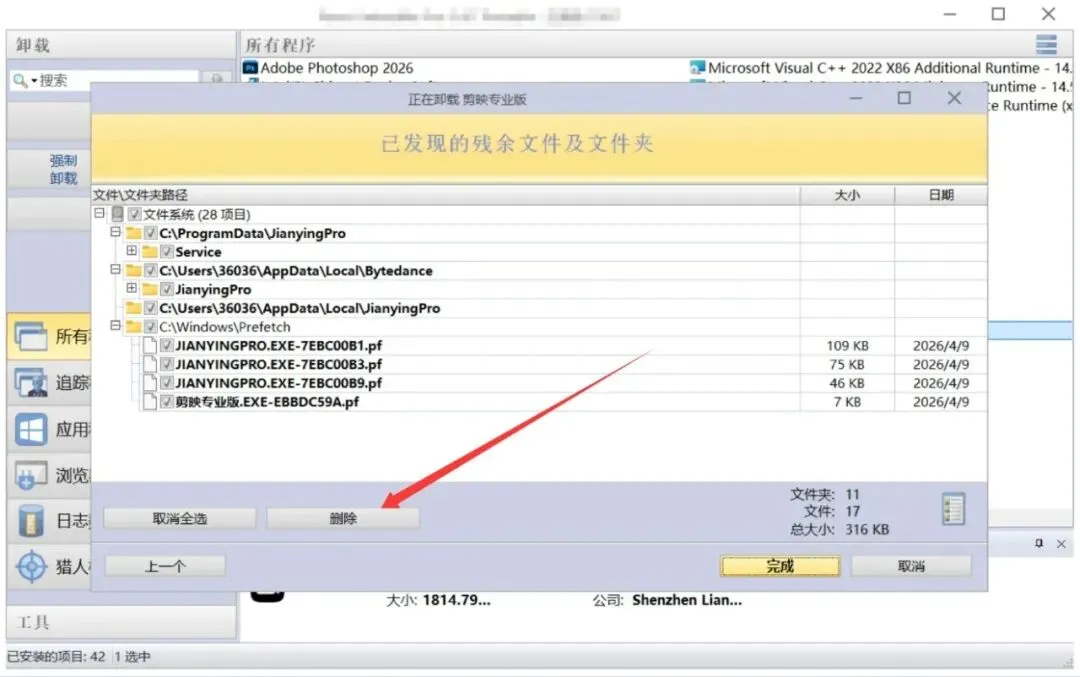Open the 猎人 target sidebar icon
The height and width of the screenshot is (677, 1080).
[31, 567]
